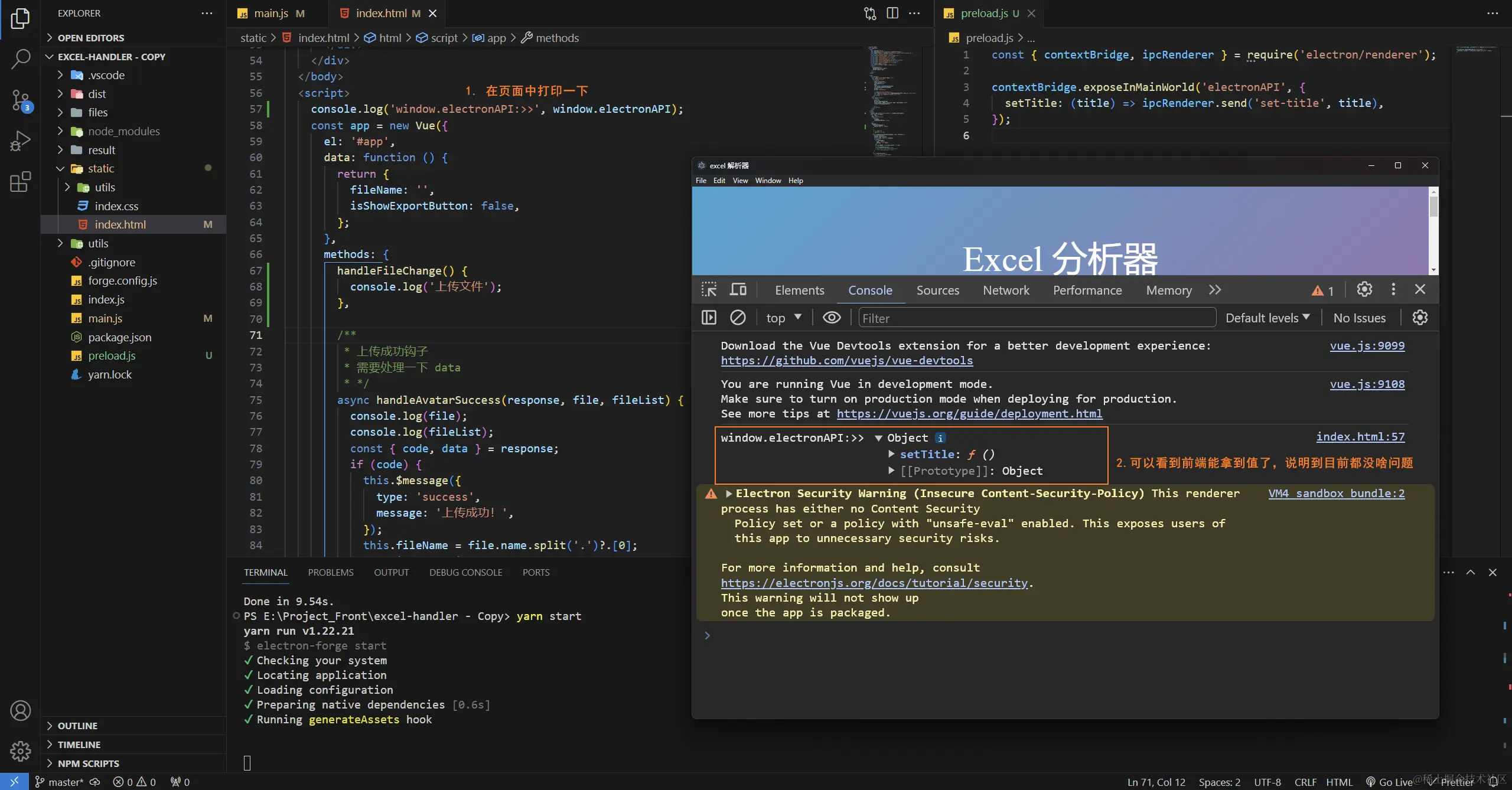
Task: Open the Explorer view in activity bar
Action: pos(20,18)
